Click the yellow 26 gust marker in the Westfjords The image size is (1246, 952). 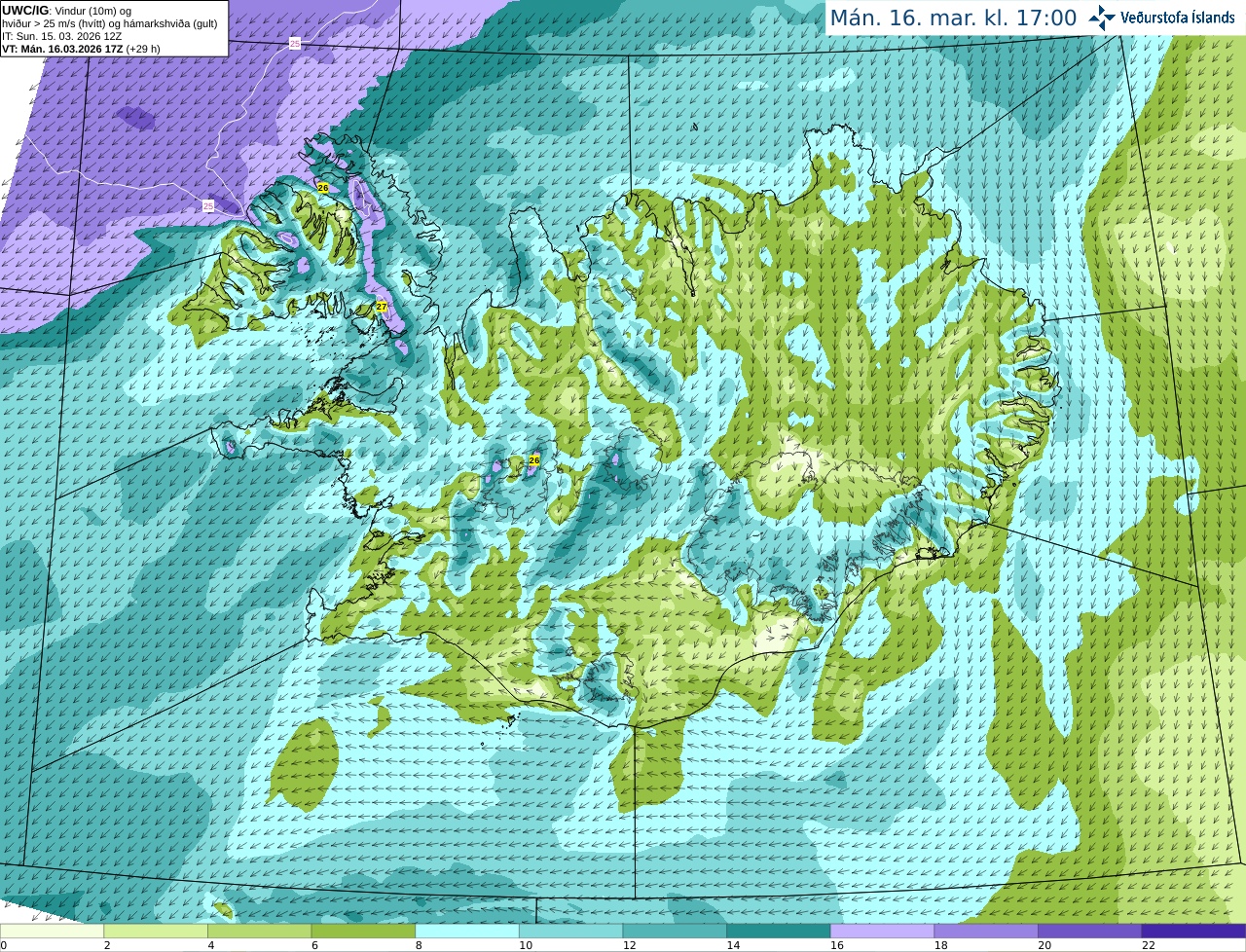tap(323, 187)
